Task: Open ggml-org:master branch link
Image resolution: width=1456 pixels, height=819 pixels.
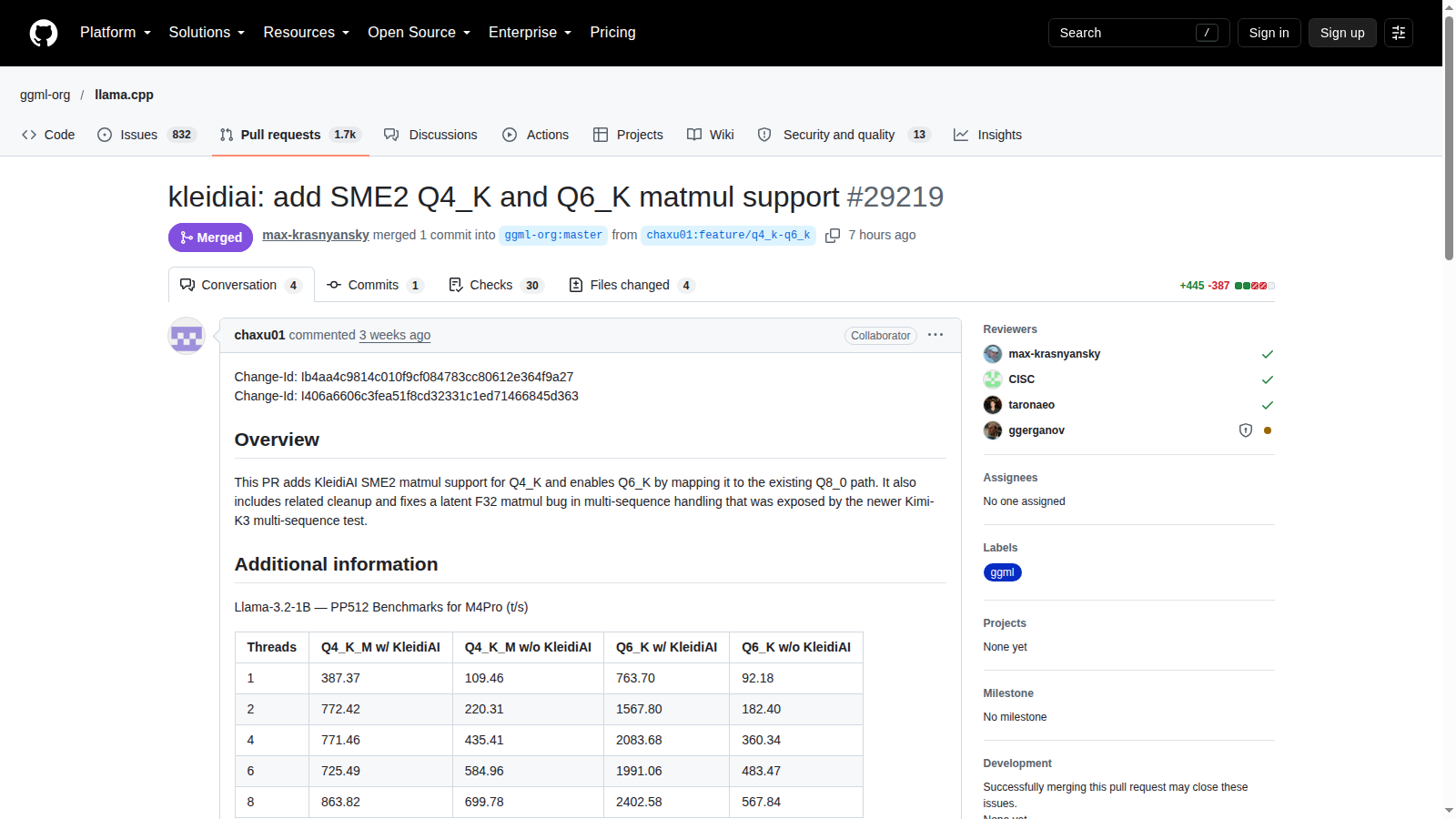Action: pyautogui.click(x=553, y=236)
